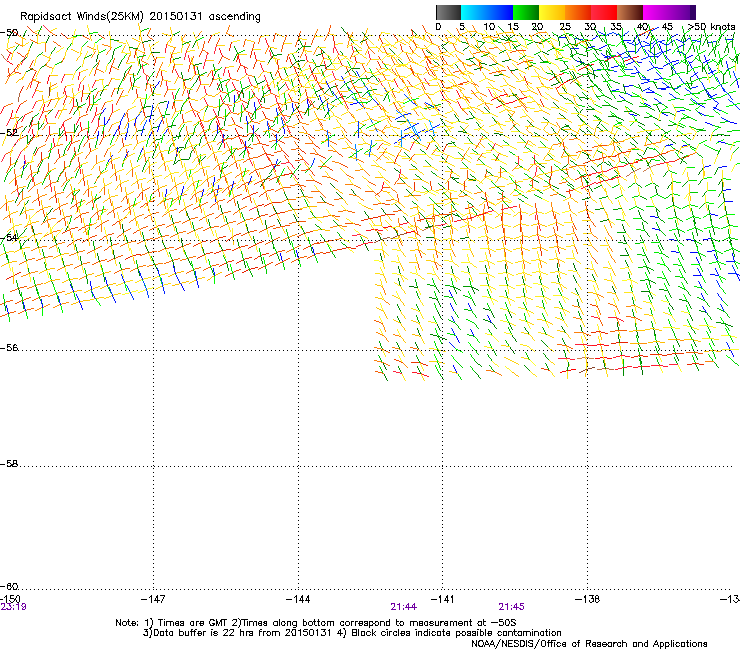Select the red 30-35 knots legend segment

point(604,12)
